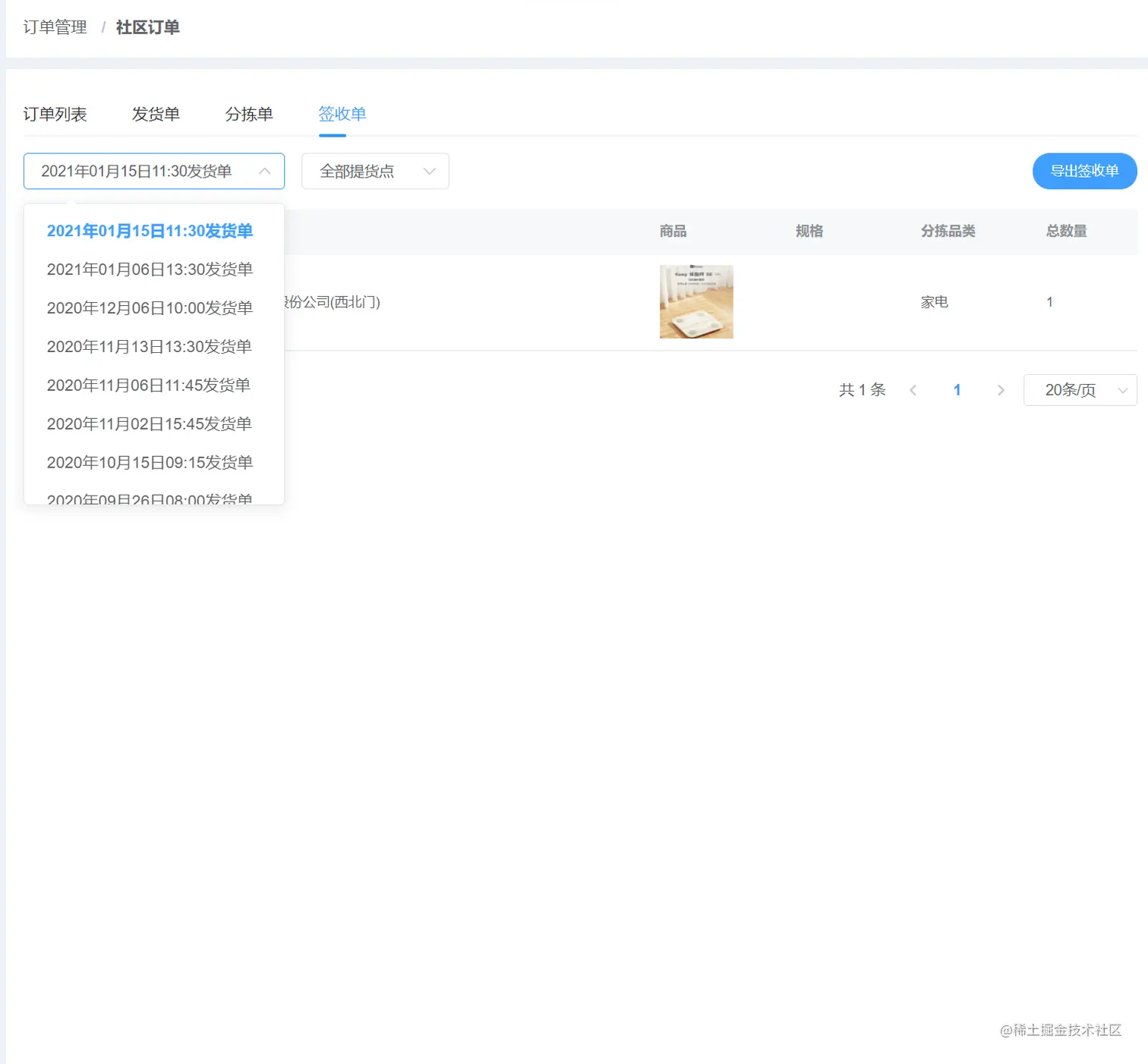Click 社区订单 breadcrumb item

pos(148,27)
